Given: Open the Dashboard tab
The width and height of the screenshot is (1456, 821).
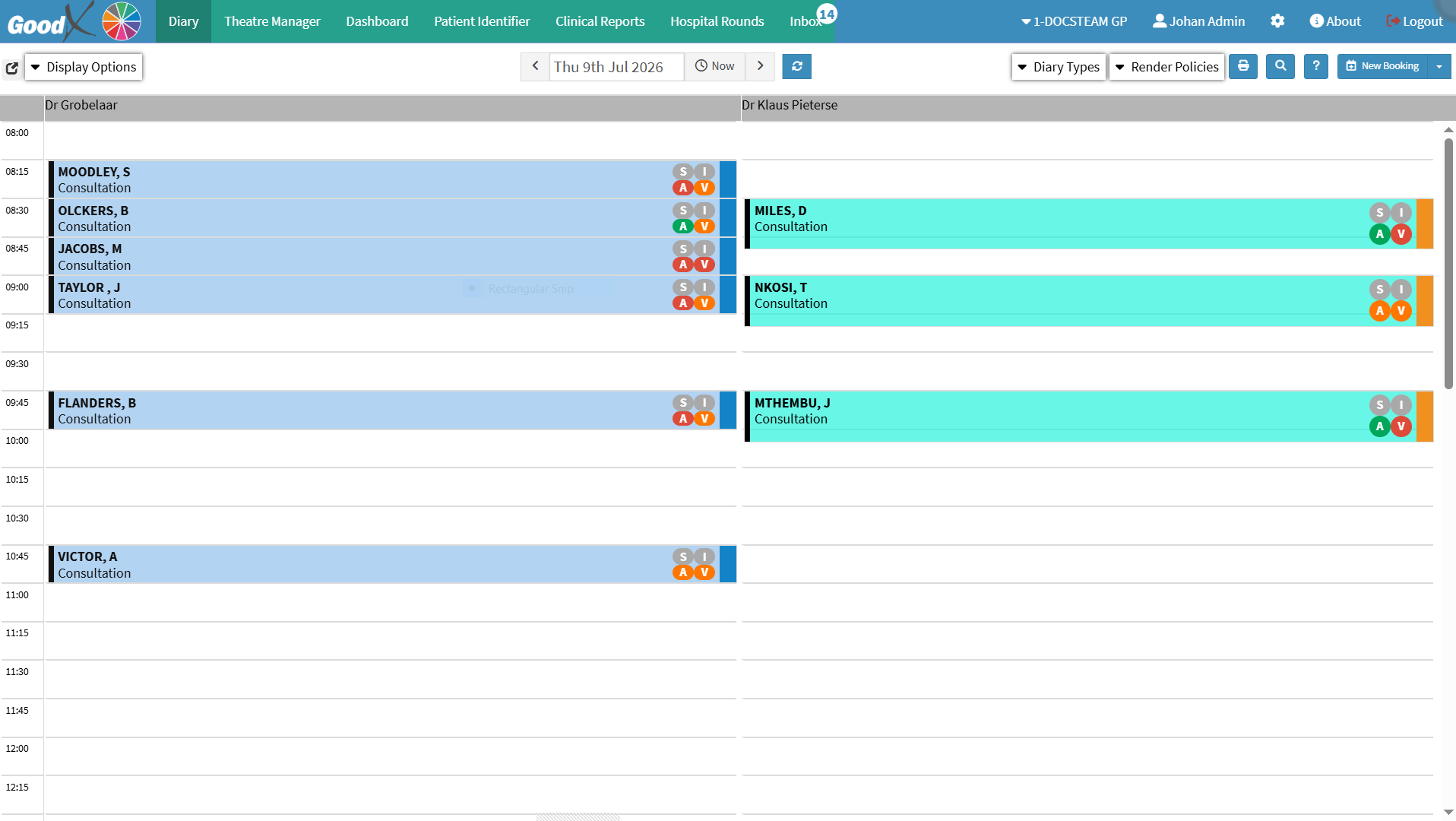Looking at the screenshot, I should (x=377, y=21).
